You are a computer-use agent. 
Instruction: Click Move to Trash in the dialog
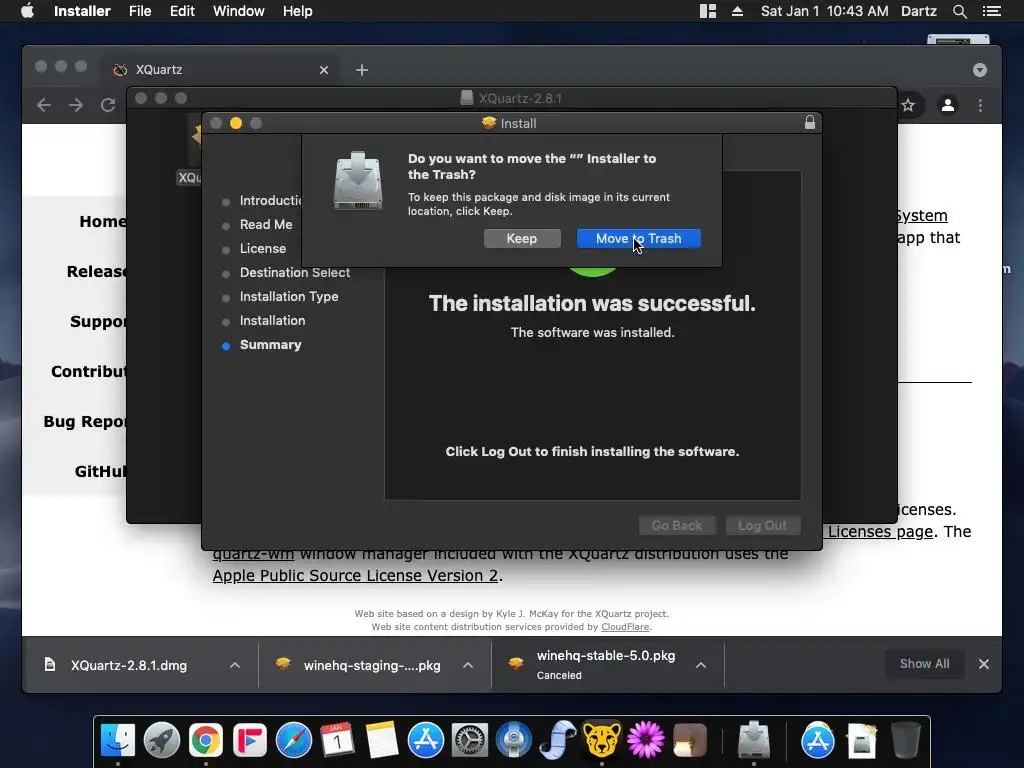point(638,238)
